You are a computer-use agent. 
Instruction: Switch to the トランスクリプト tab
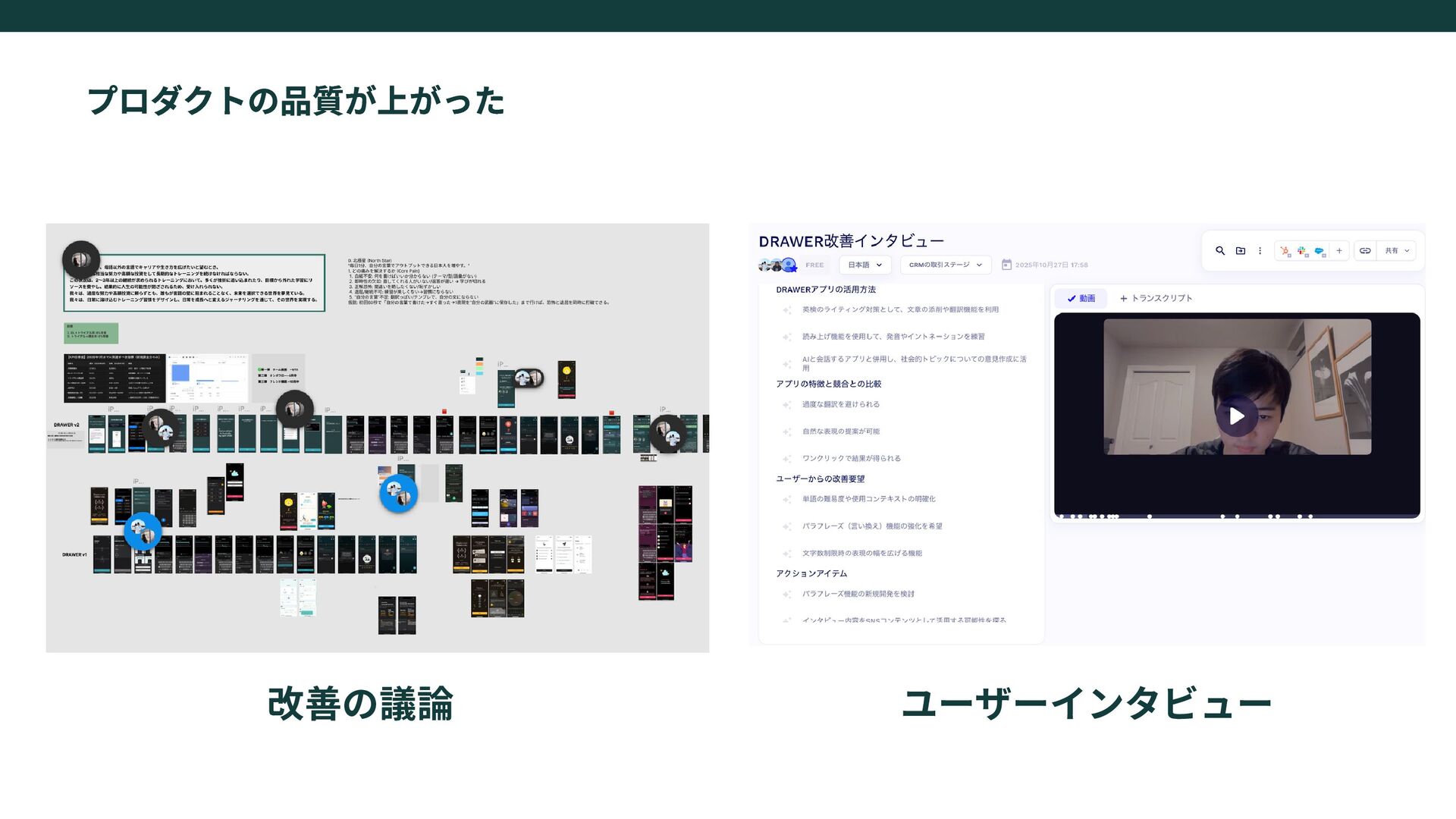(x=1156, y=299)
